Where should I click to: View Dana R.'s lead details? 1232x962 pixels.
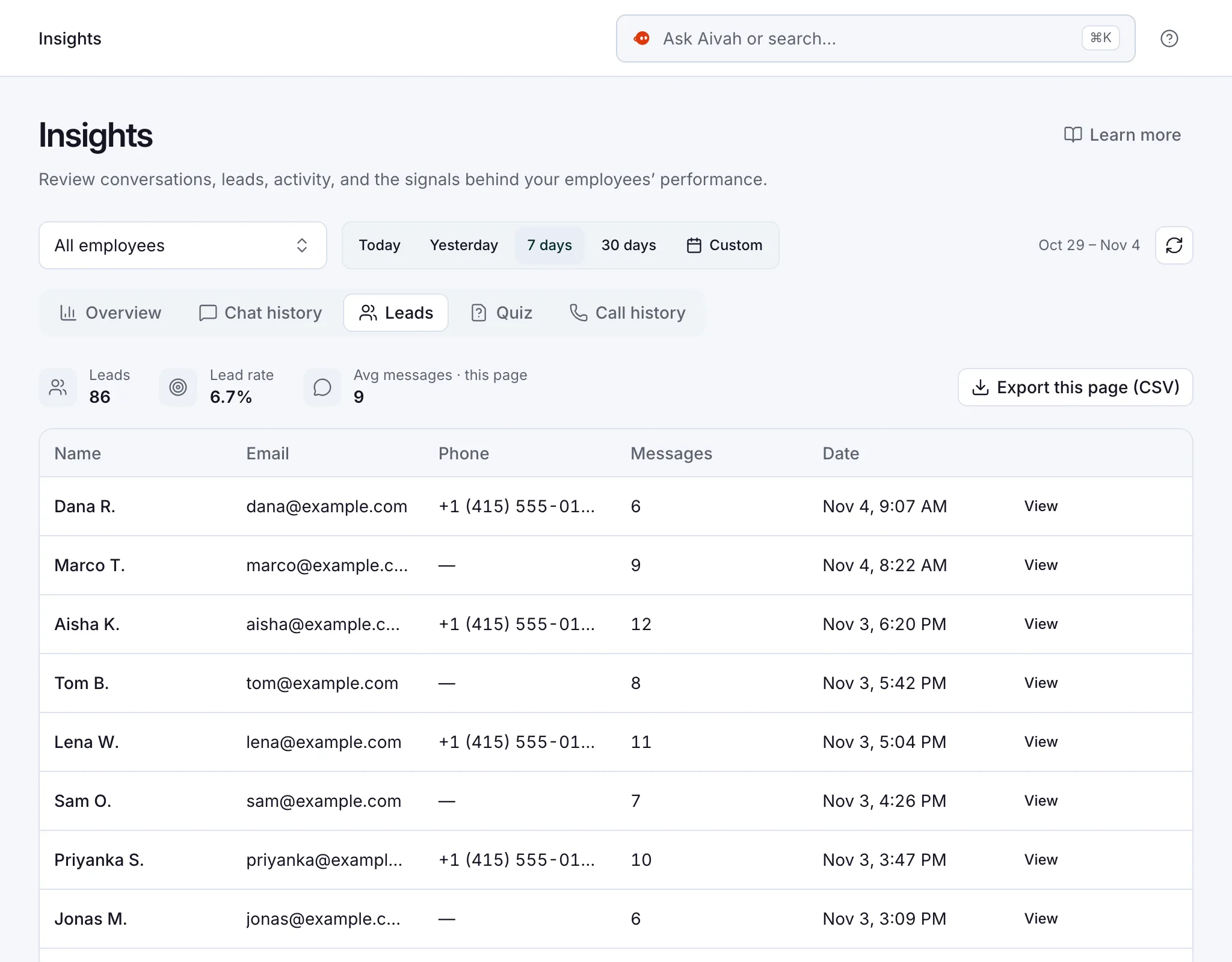coord(1041,506)
